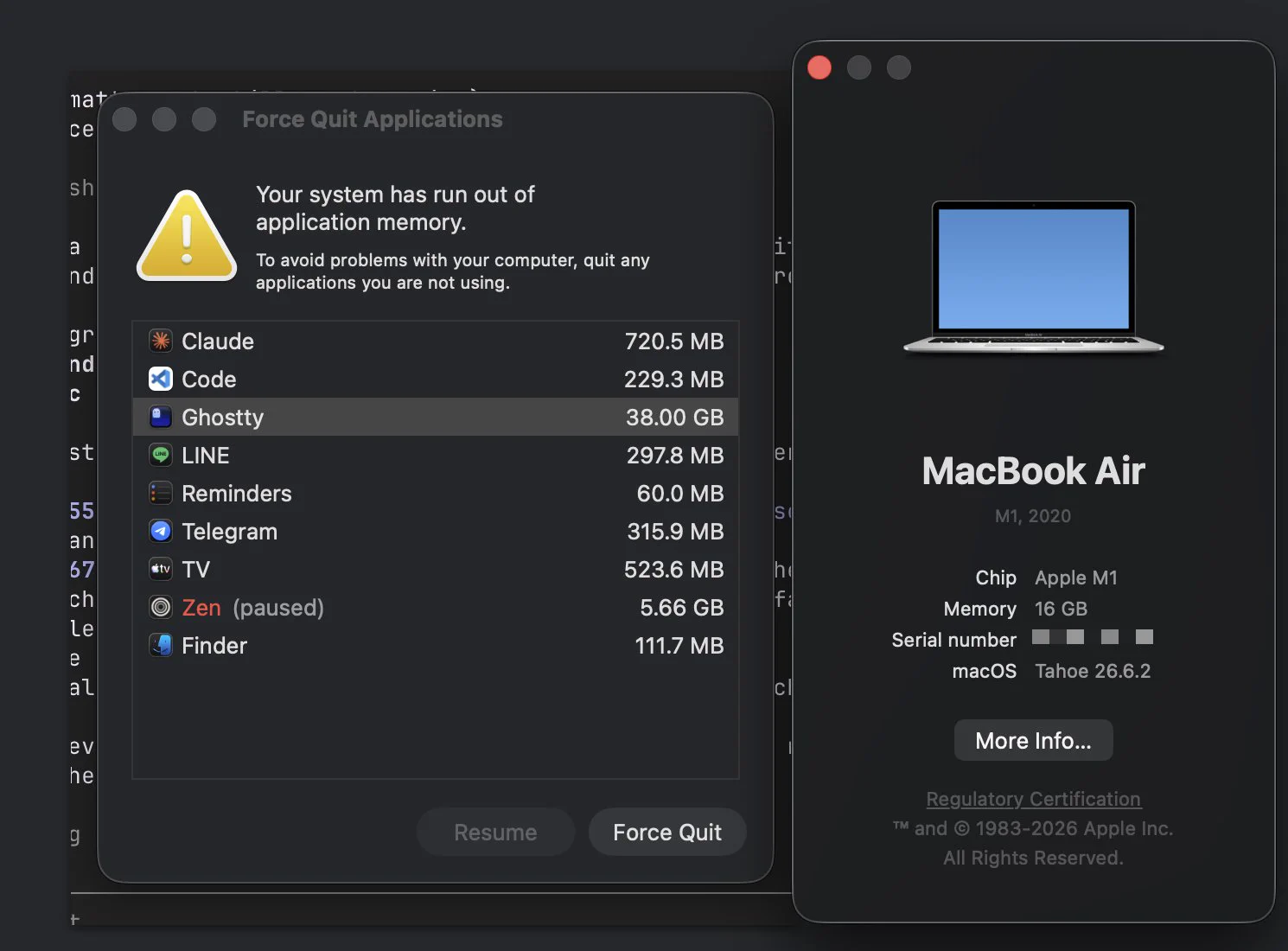Select the Reminders row name

click(x=237, y=494)
